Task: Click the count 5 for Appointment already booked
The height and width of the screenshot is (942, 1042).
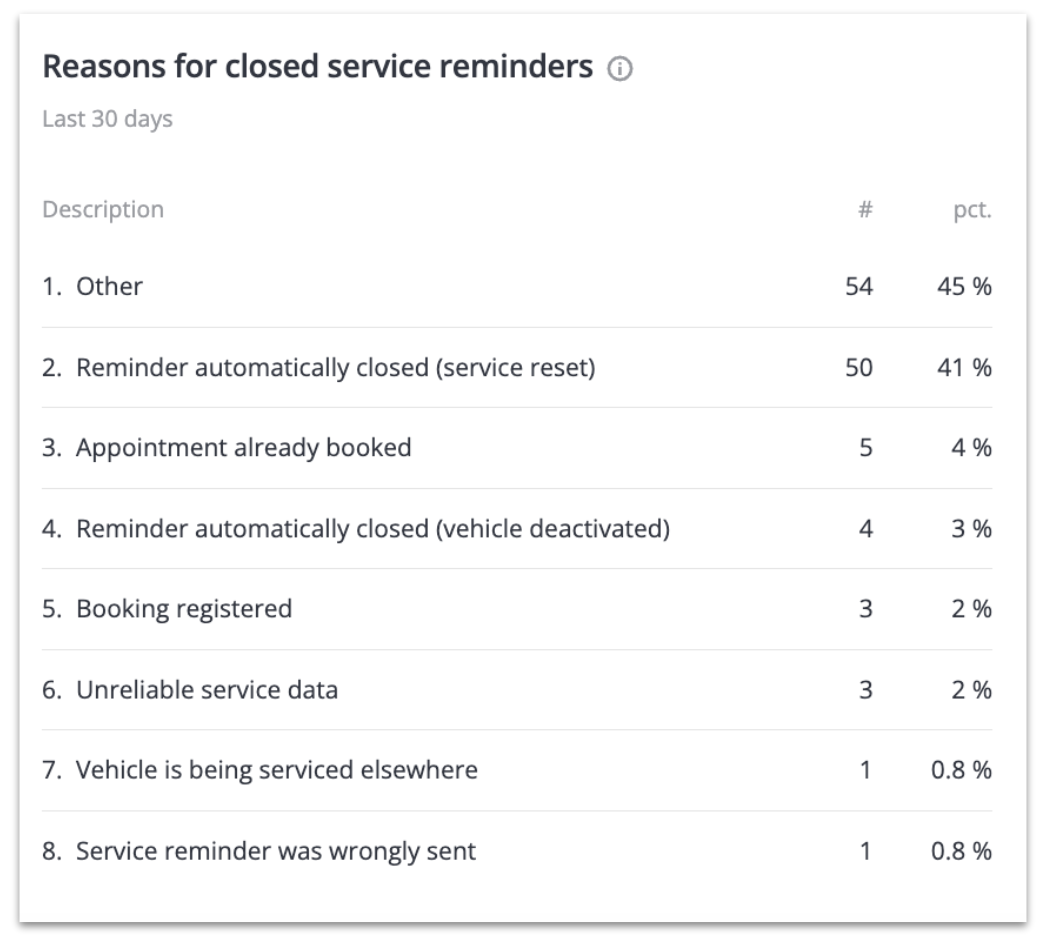Action: (865, 448)
